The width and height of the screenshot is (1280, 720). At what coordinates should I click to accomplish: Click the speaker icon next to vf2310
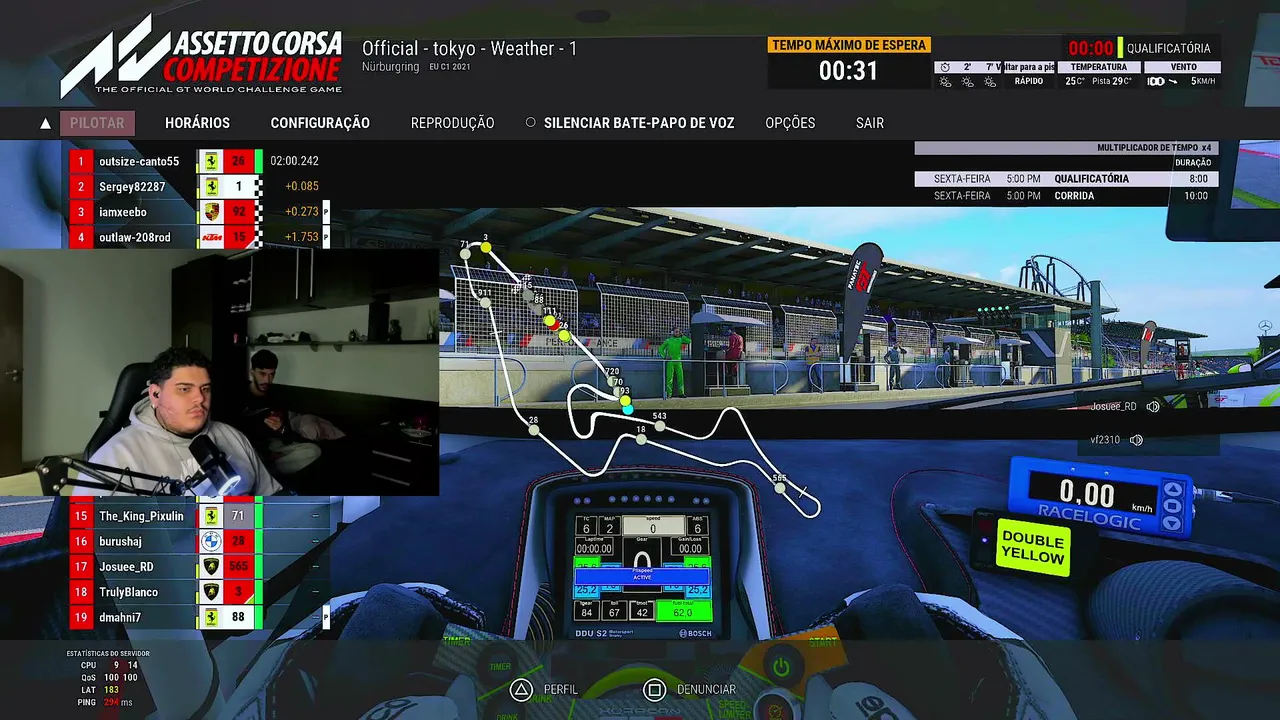1136,440
